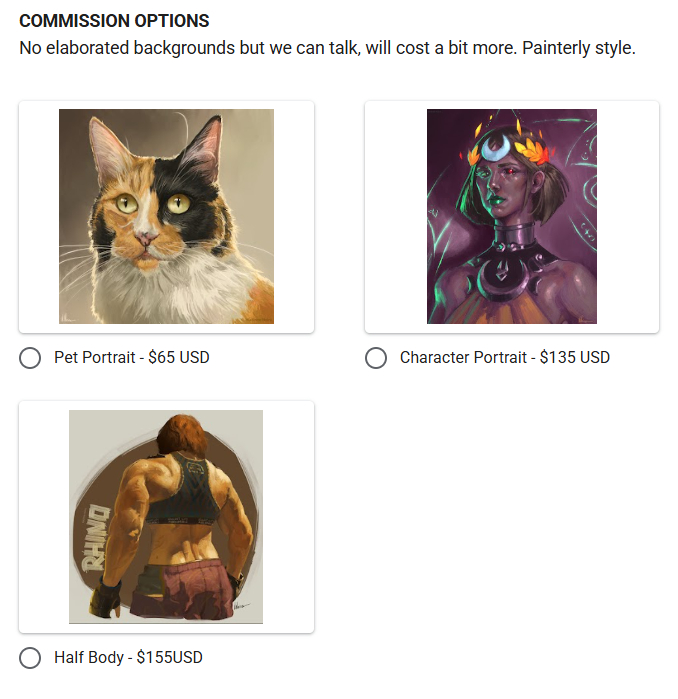
Task: Click the cat's right yellow eye
Action: point(180,203)
